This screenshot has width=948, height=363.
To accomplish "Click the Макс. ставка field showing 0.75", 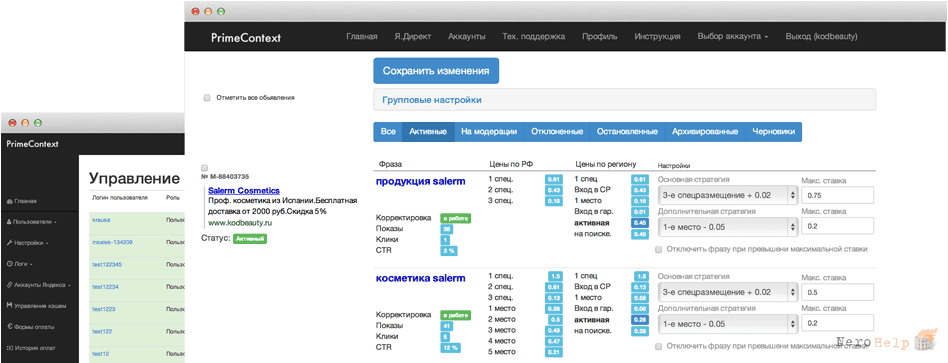I will [x=837, y=195].
